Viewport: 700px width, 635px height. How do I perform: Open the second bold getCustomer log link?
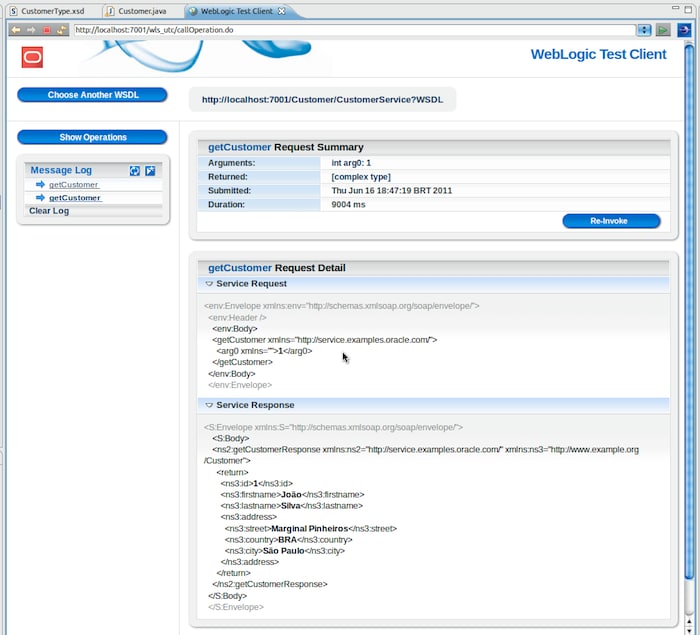click(x=75, y=198)
